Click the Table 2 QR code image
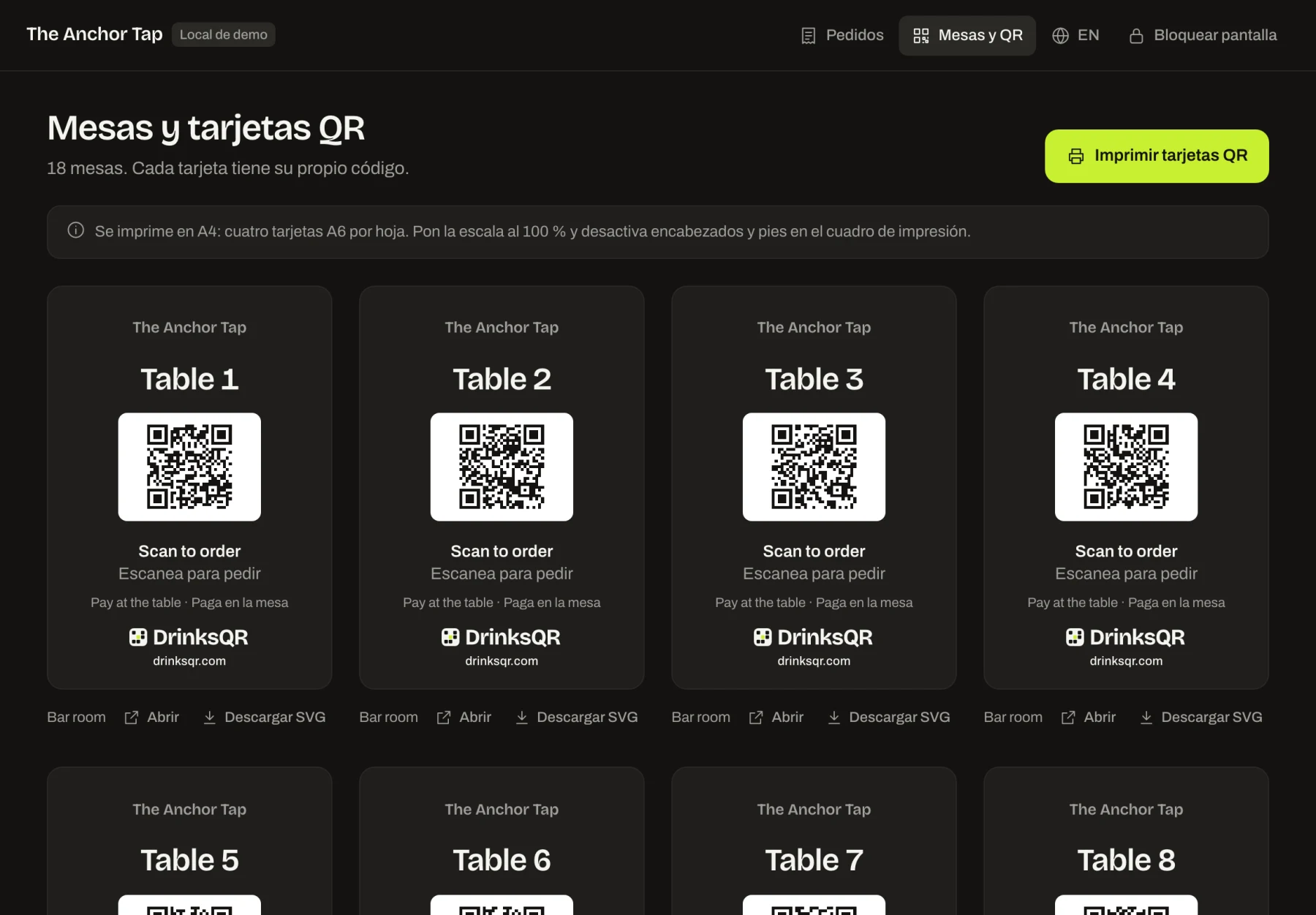 [x=502, y=467]
